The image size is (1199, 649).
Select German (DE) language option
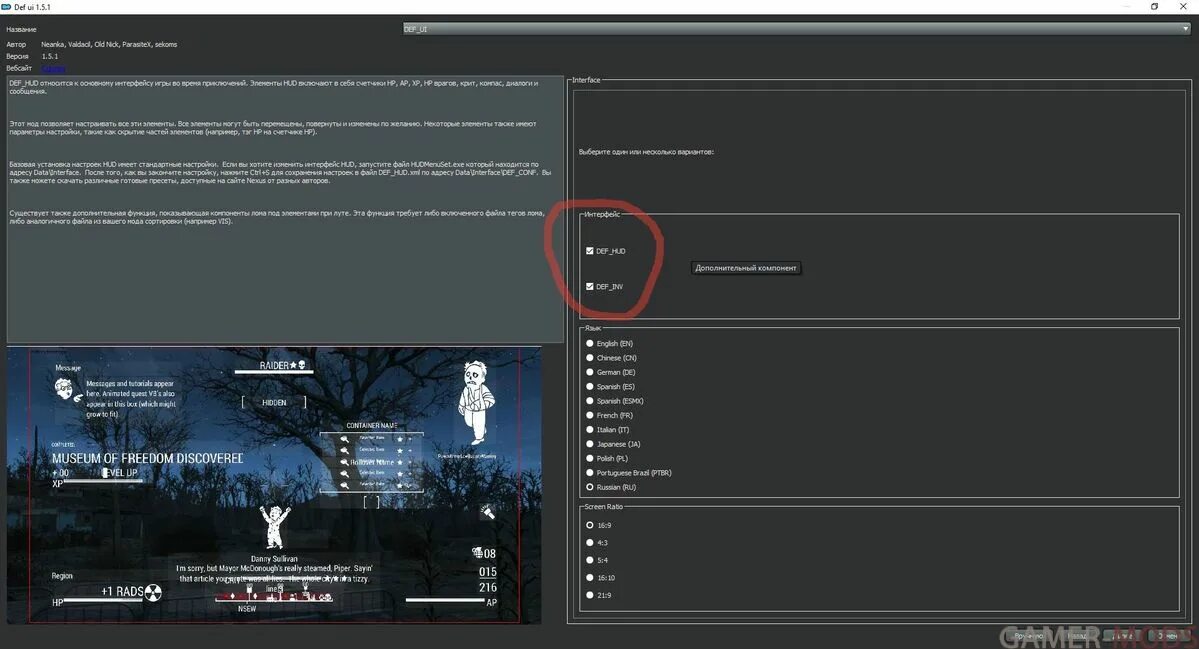coord(590,372)
